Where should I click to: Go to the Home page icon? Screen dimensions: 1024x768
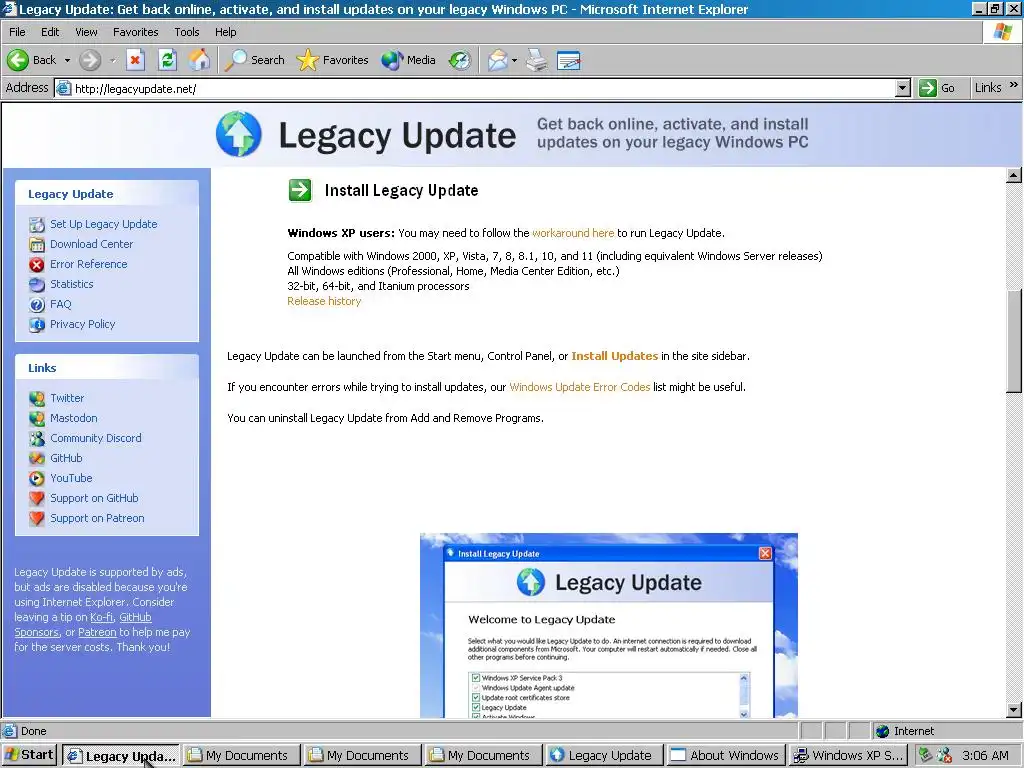click(200, 60)
